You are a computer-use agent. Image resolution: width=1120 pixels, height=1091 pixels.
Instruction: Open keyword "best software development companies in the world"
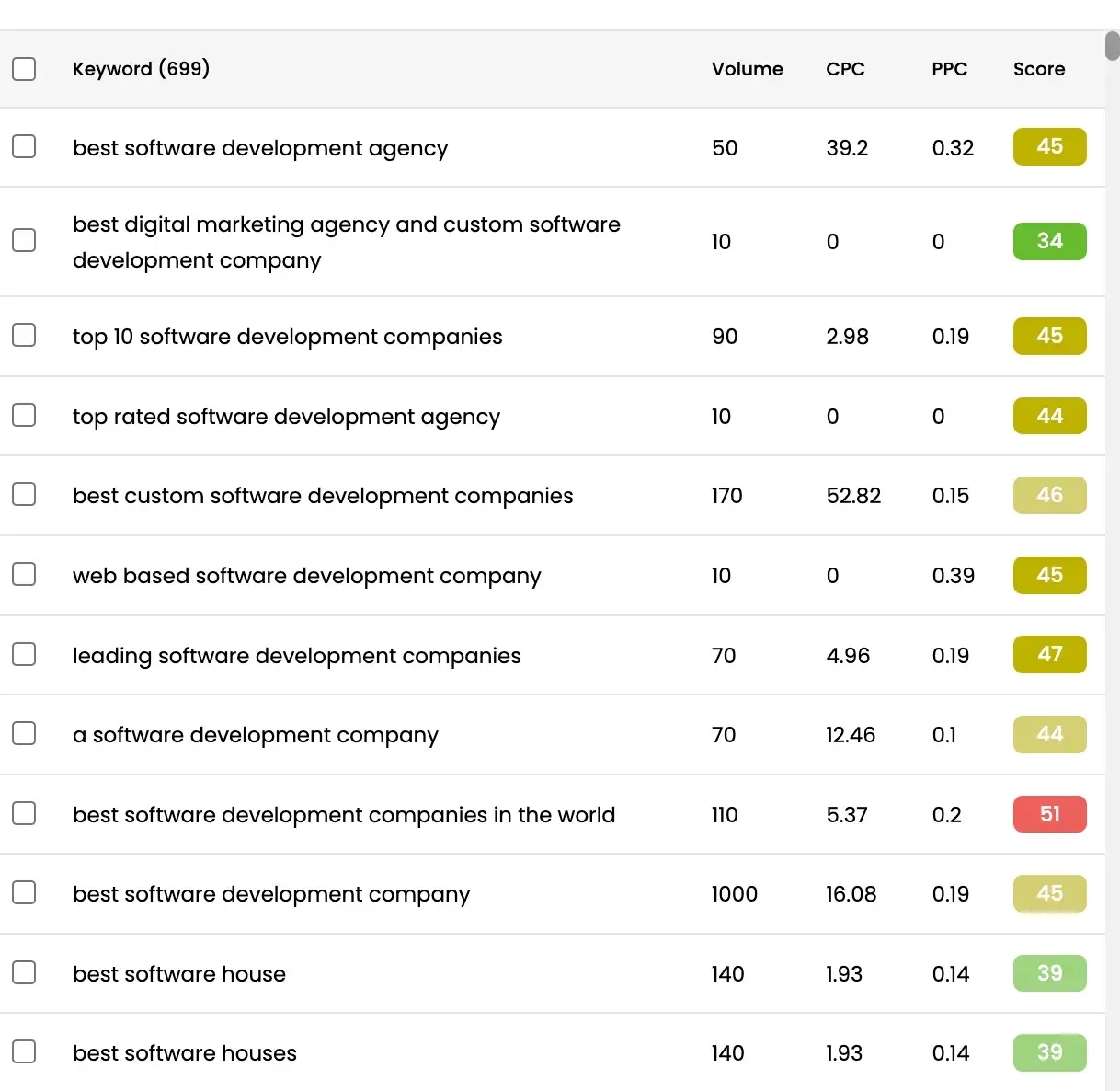click(x=344, y=815)
